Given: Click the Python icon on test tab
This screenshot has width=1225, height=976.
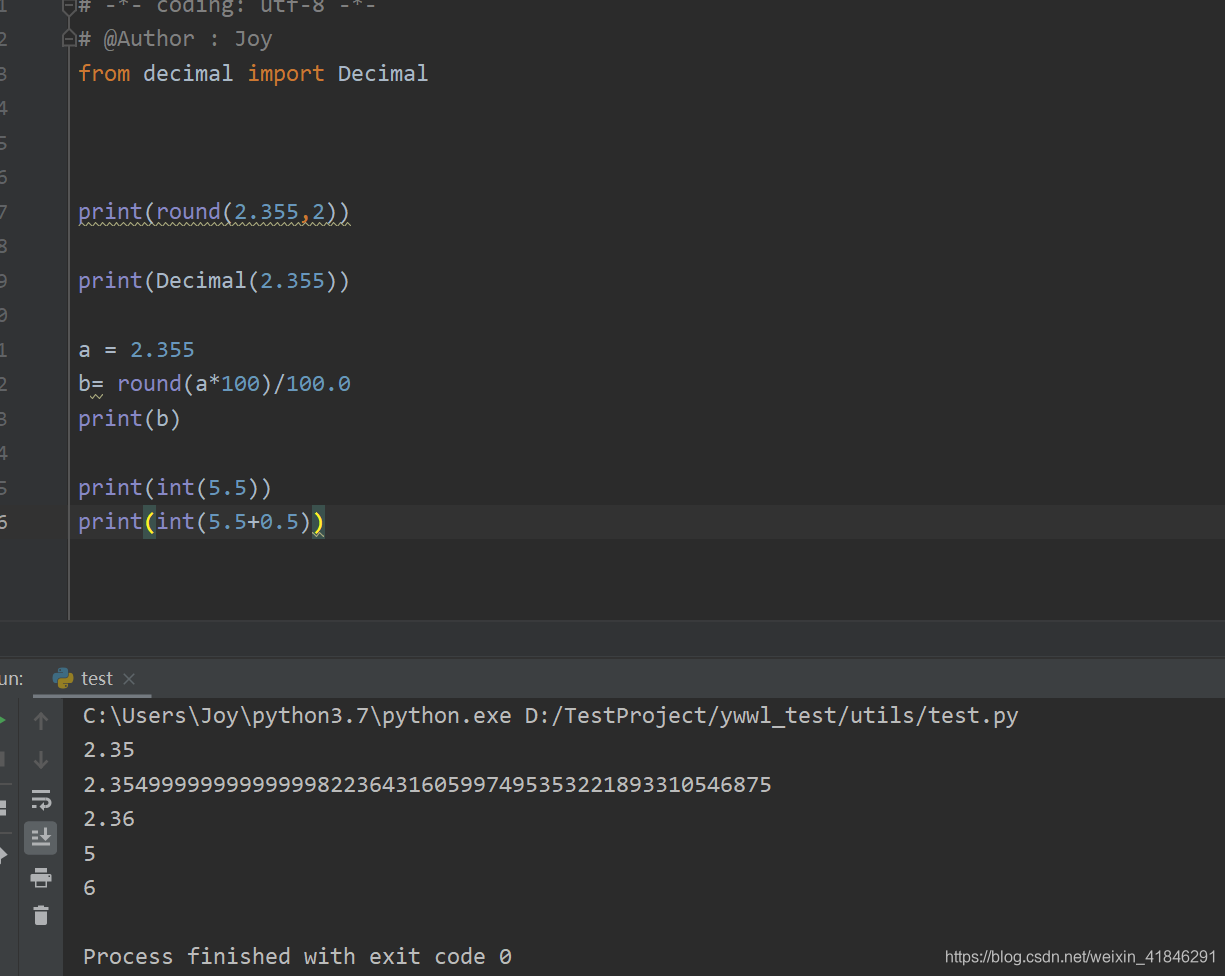Looking at the screenshot, I should click(x=64, y=678).
